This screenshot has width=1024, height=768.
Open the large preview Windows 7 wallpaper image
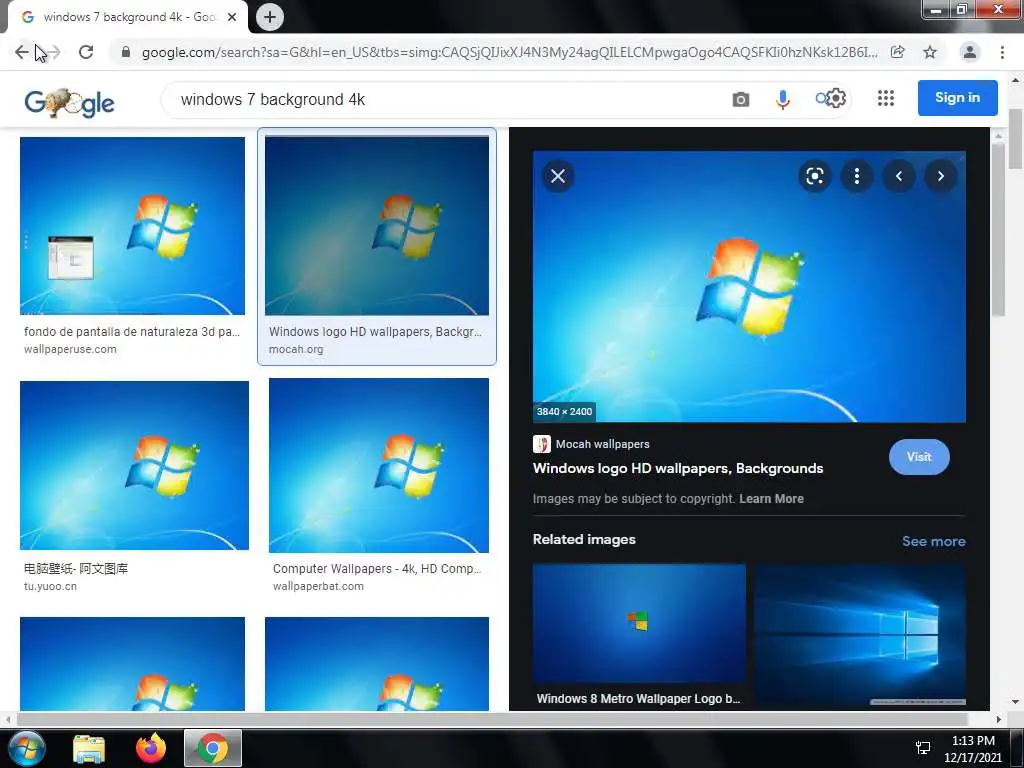point(749,287)
